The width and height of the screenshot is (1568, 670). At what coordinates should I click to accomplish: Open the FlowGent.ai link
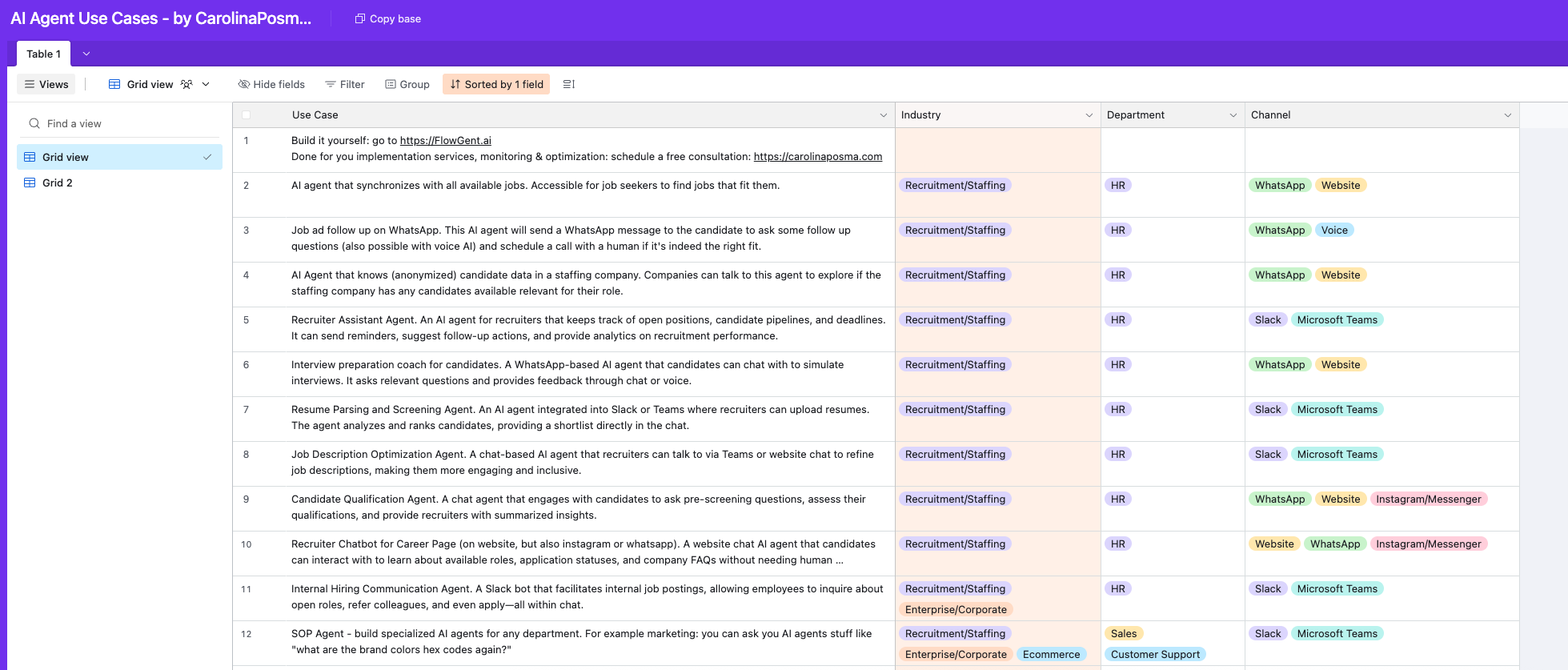pyautogui.click(x=445, y=140)
